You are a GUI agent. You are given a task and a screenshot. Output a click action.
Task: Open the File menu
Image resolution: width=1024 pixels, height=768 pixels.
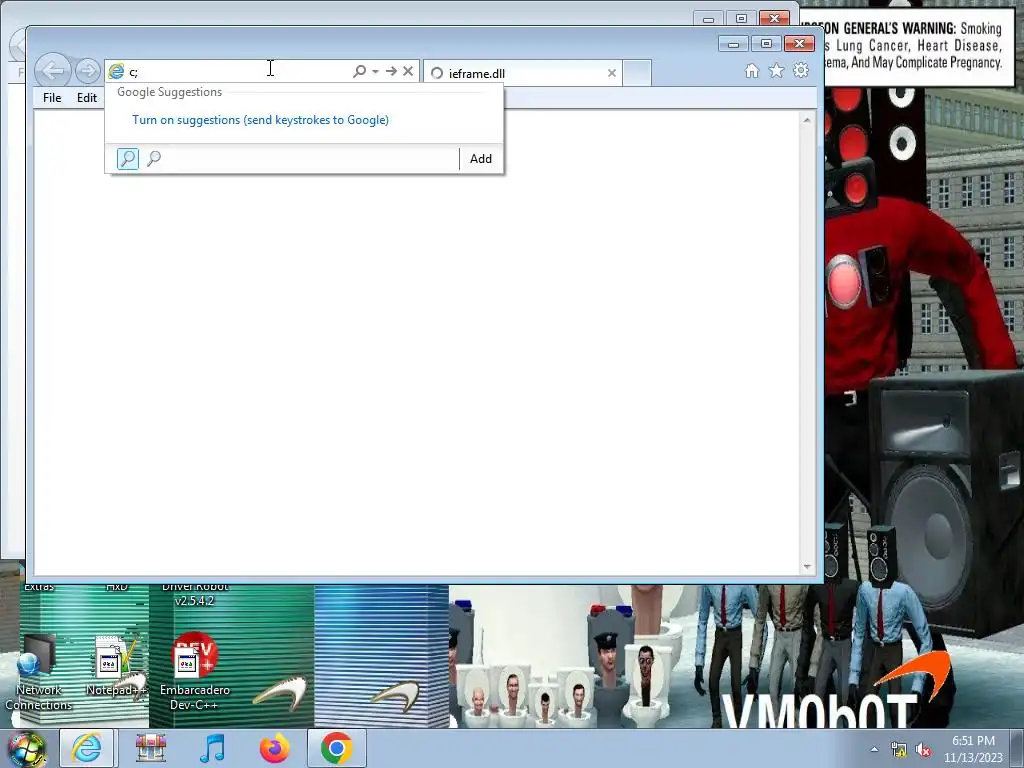coord(52,97)
